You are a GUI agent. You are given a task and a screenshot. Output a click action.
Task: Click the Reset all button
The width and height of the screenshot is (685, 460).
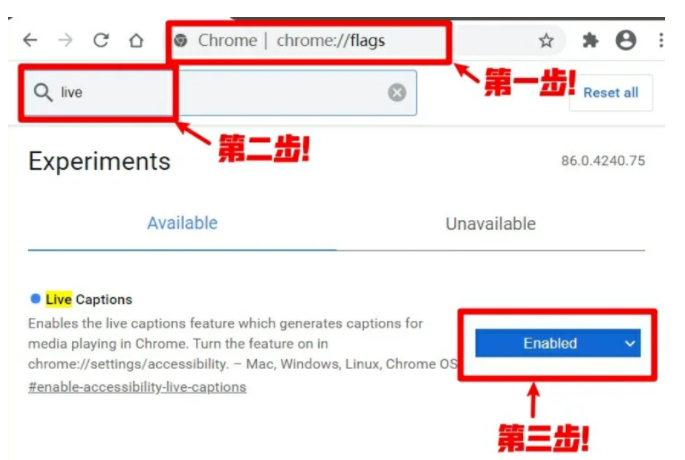click(x=611, y=93)
